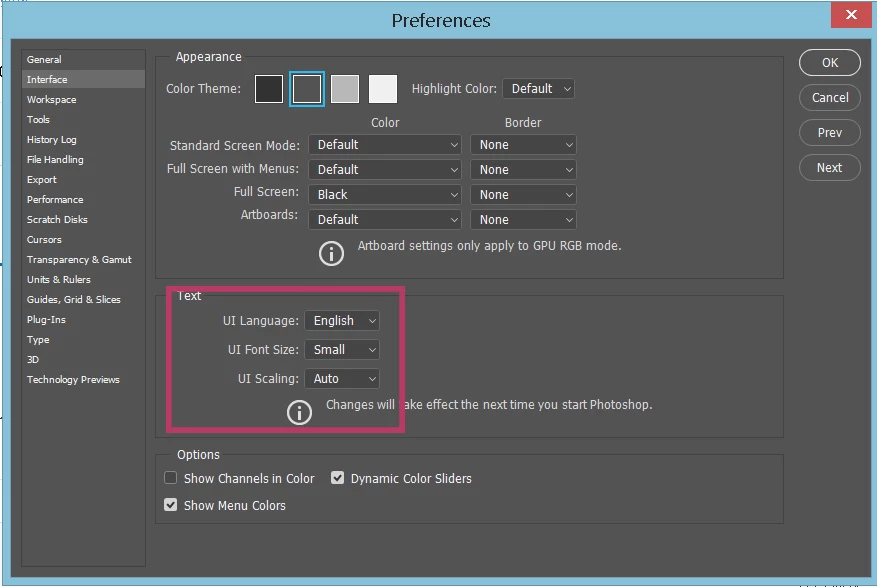Open Performance preferences category
877x587 pixels.
[x=83, y=200]
